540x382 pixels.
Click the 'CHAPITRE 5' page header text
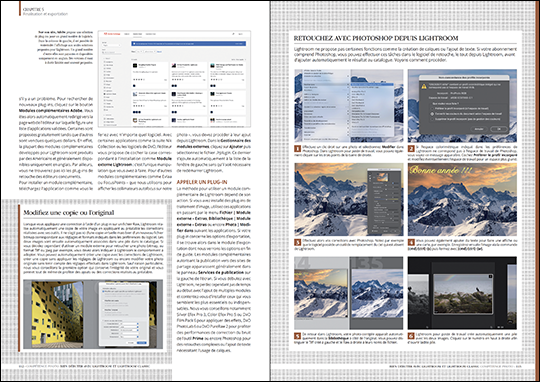pyautogui.click(x=33, y=10)
